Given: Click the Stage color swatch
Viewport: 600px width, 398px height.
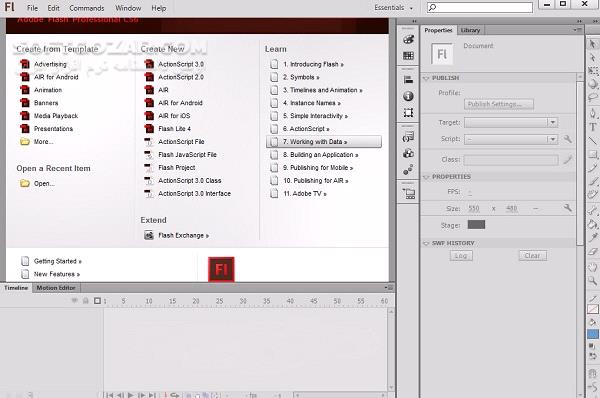Looking at the screenshot, I should click(x=476, y=224).
